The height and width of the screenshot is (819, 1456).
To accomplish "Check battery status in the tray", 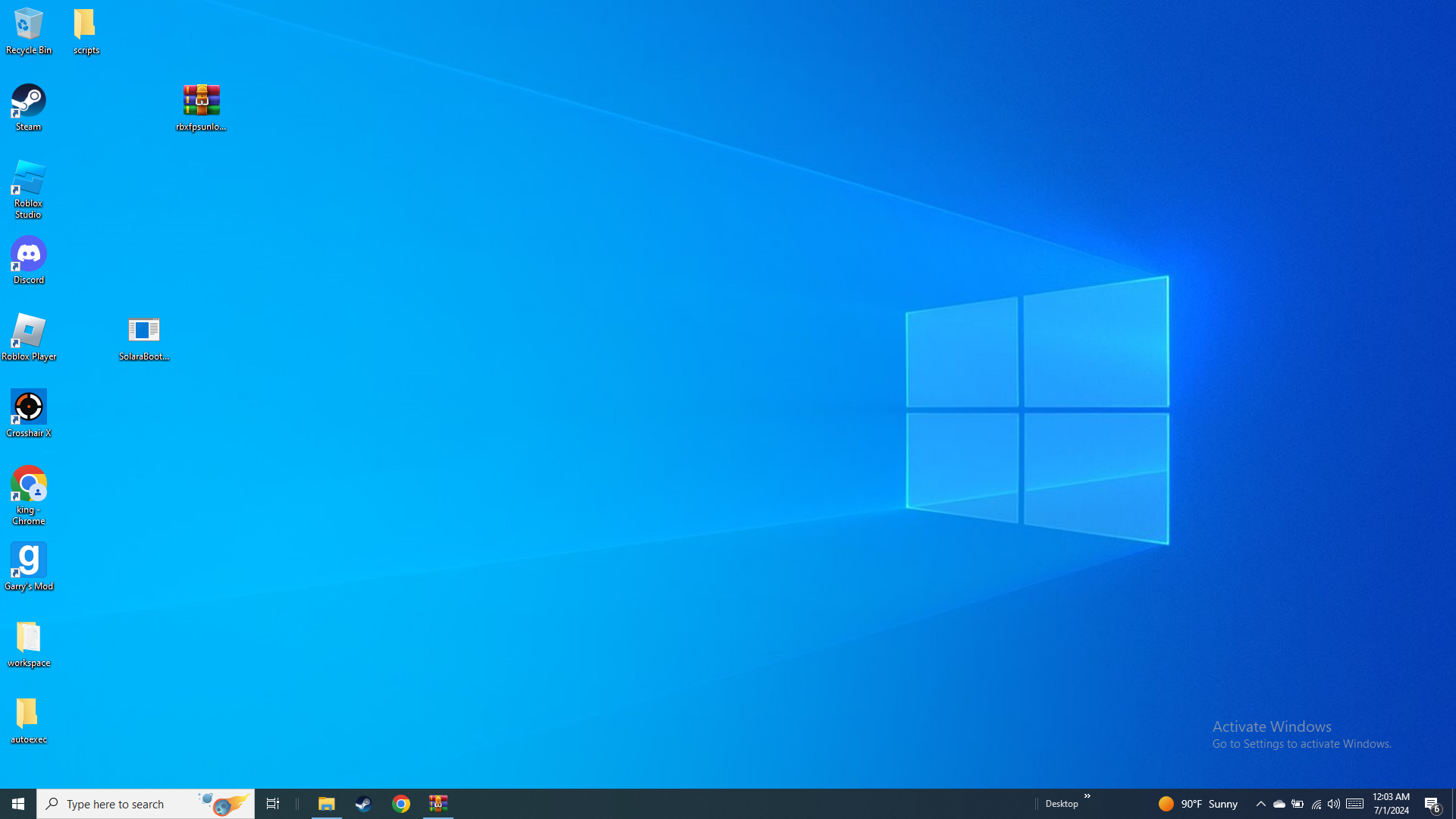I will 1297,804.
